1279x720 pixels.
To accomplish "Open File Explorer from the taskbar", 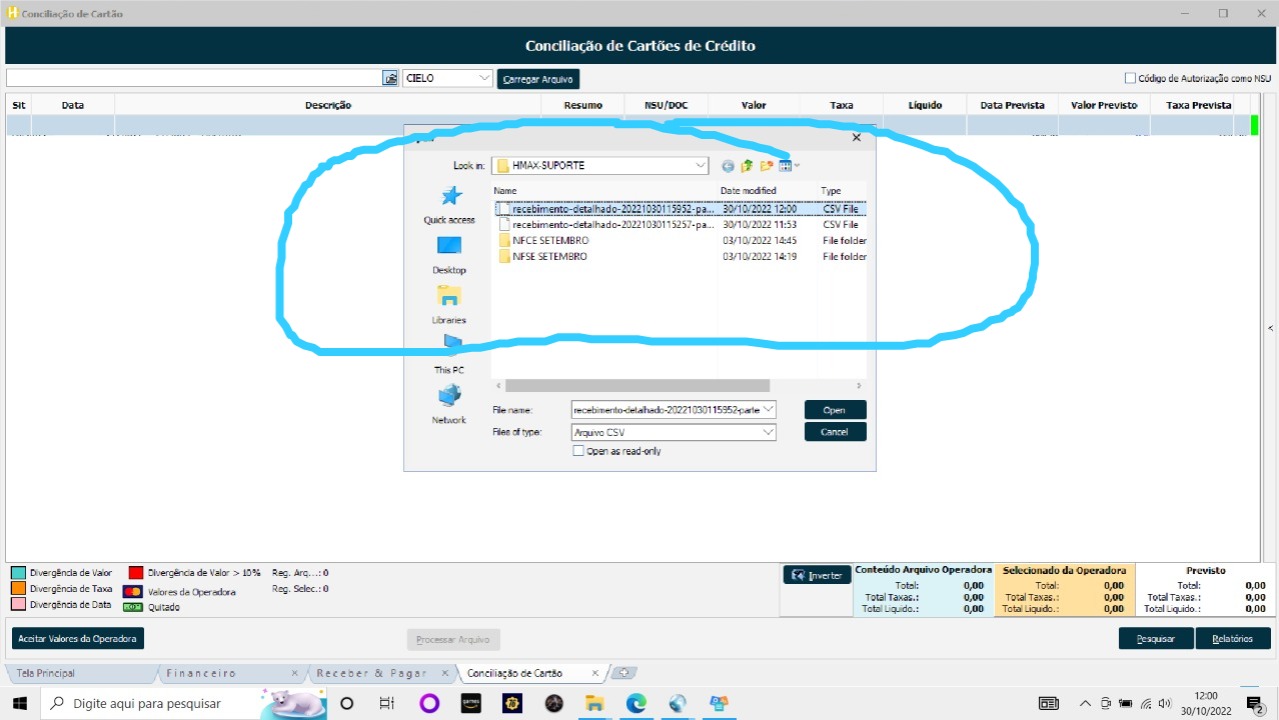I will [x=595, y=703].
